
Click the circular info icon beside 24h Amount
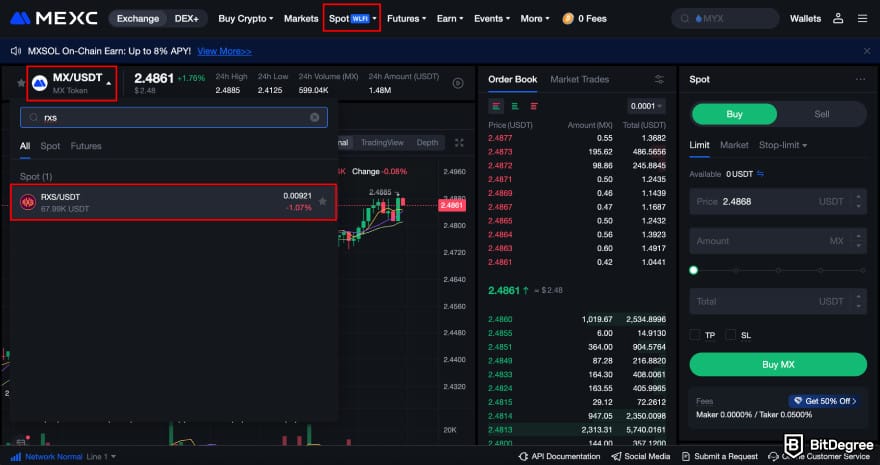458,83
